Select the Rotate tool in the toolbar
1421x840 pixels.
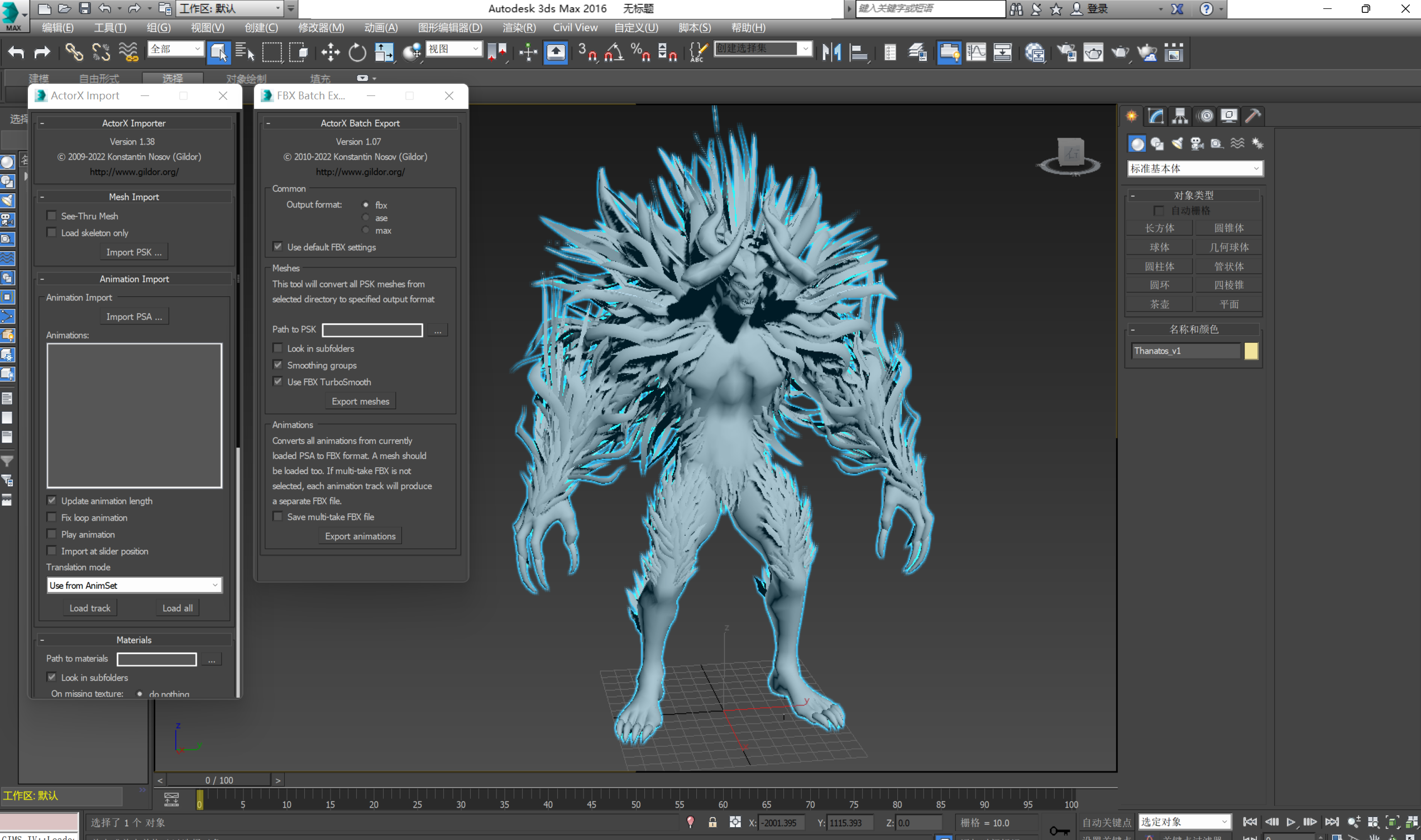pos(357,52)
